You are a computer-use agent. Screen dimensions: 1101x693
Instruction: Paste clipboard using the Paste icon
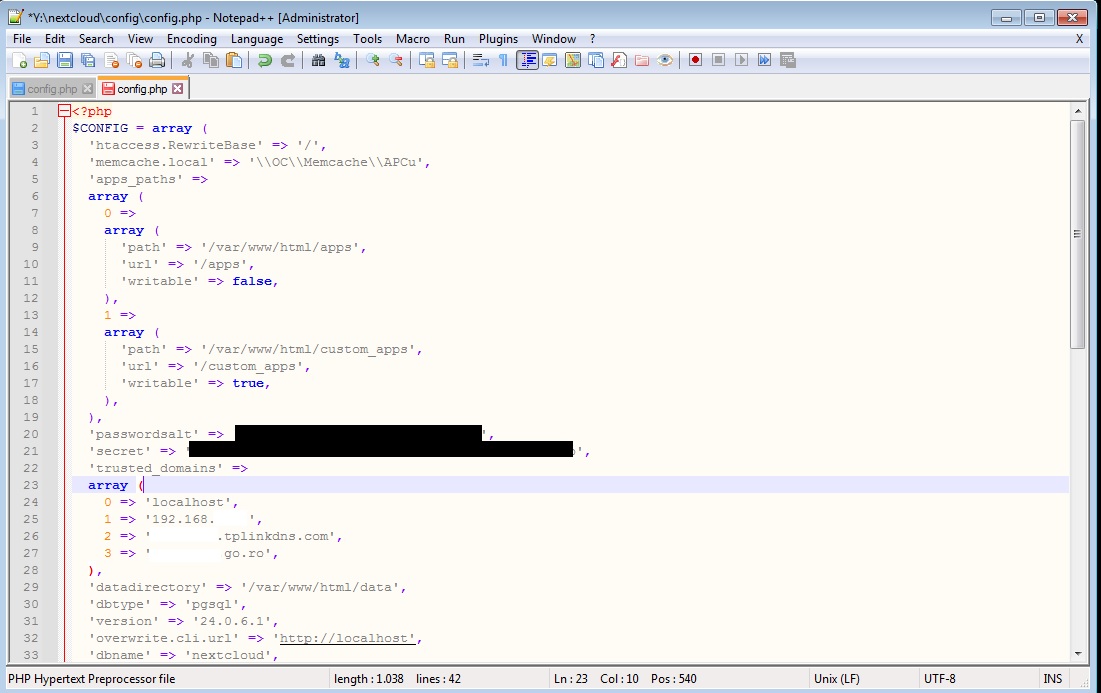pyautogui.click(x=234, y=60)
